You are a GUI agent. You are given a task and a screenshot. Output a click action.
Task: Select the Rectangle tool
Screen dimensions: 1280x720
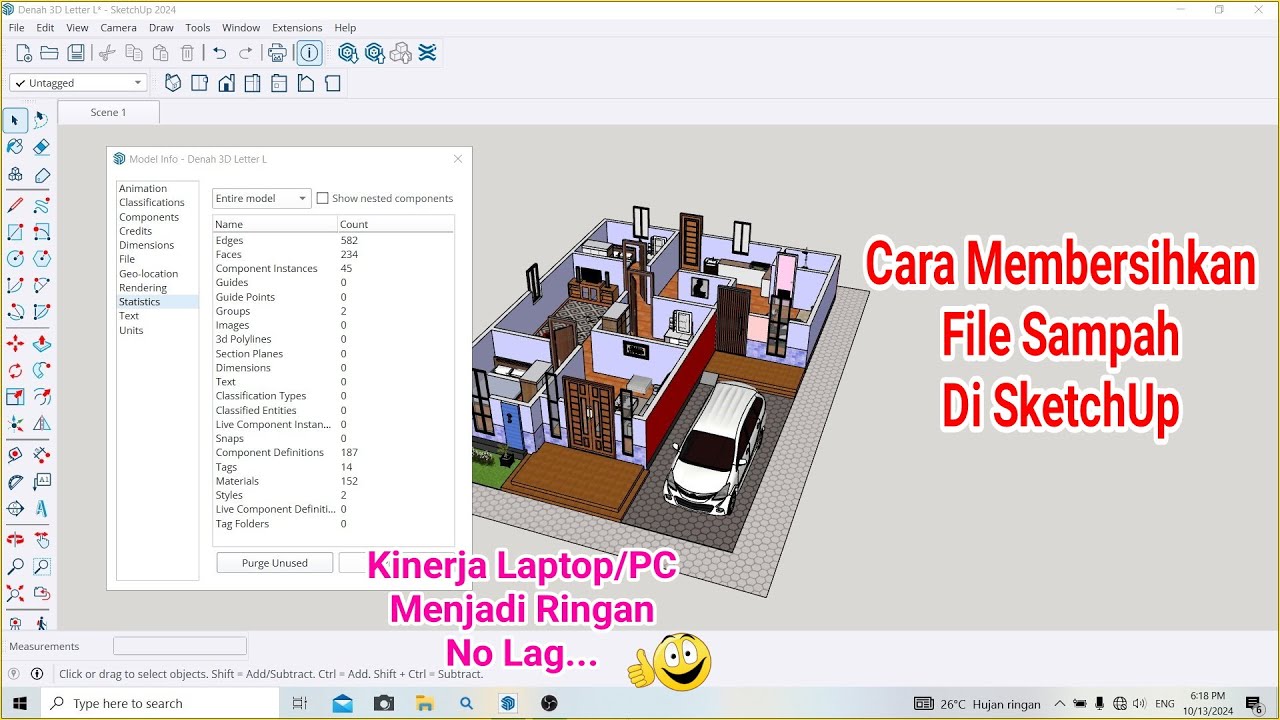15,232
